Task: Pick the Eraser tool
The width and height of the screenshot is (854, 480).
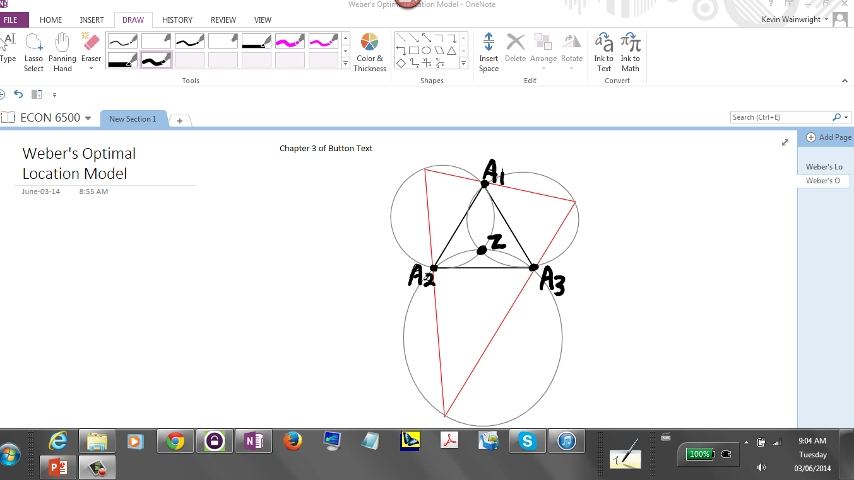Action: click(x=91, y=51)
